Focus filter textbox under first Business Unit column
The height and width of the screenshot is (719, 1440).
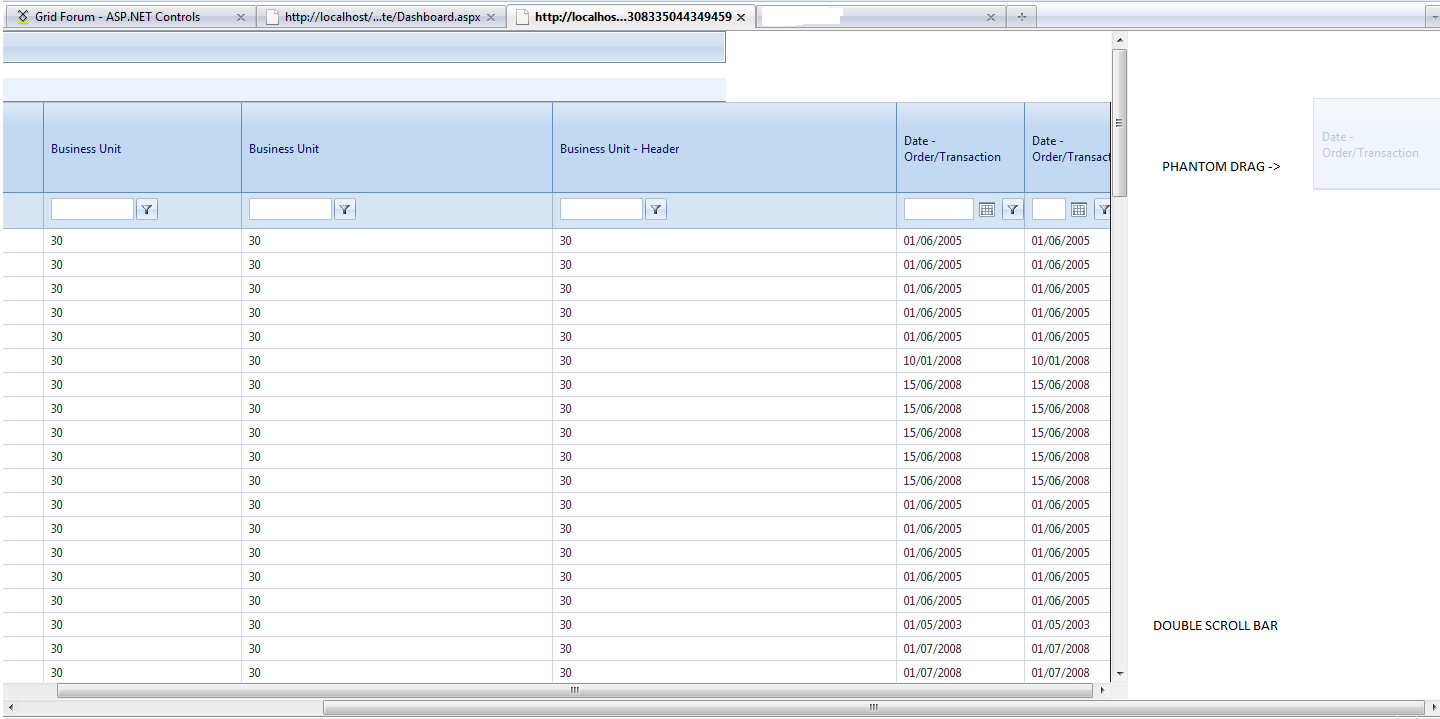pyautogui.click(x=92, y=209)
